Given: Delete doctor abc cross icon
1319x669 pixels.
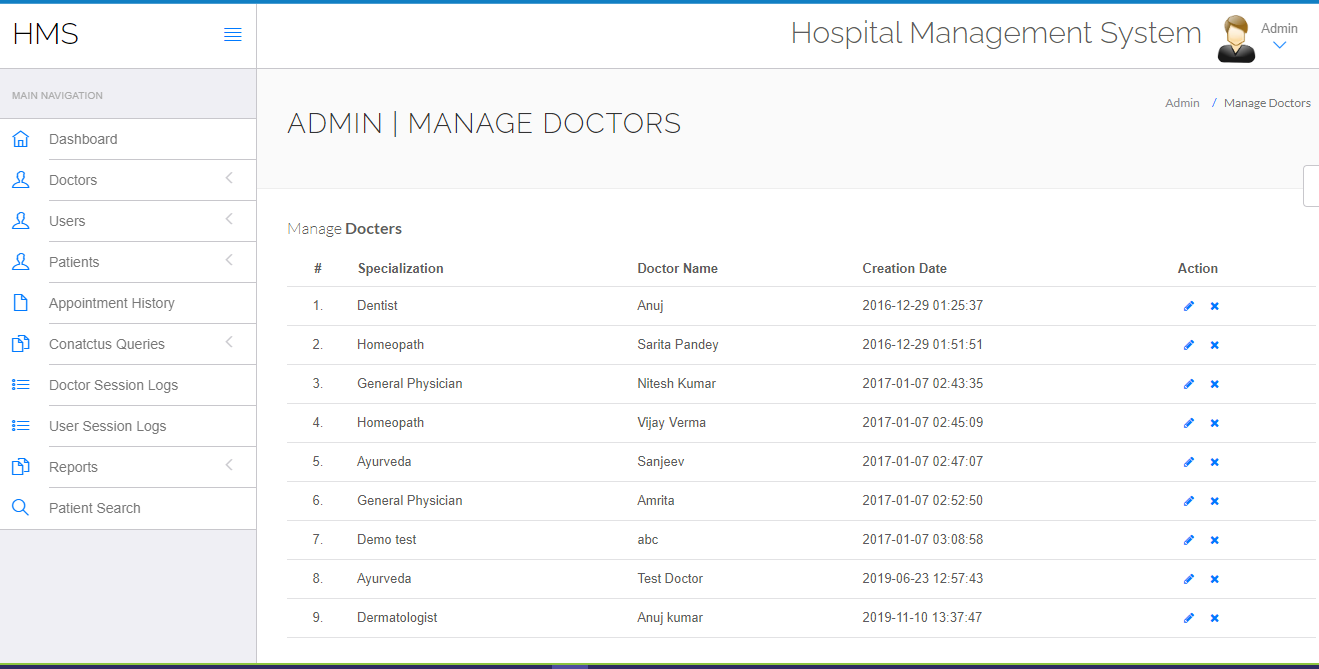Looking at the screenshot, I should 1214,540.
